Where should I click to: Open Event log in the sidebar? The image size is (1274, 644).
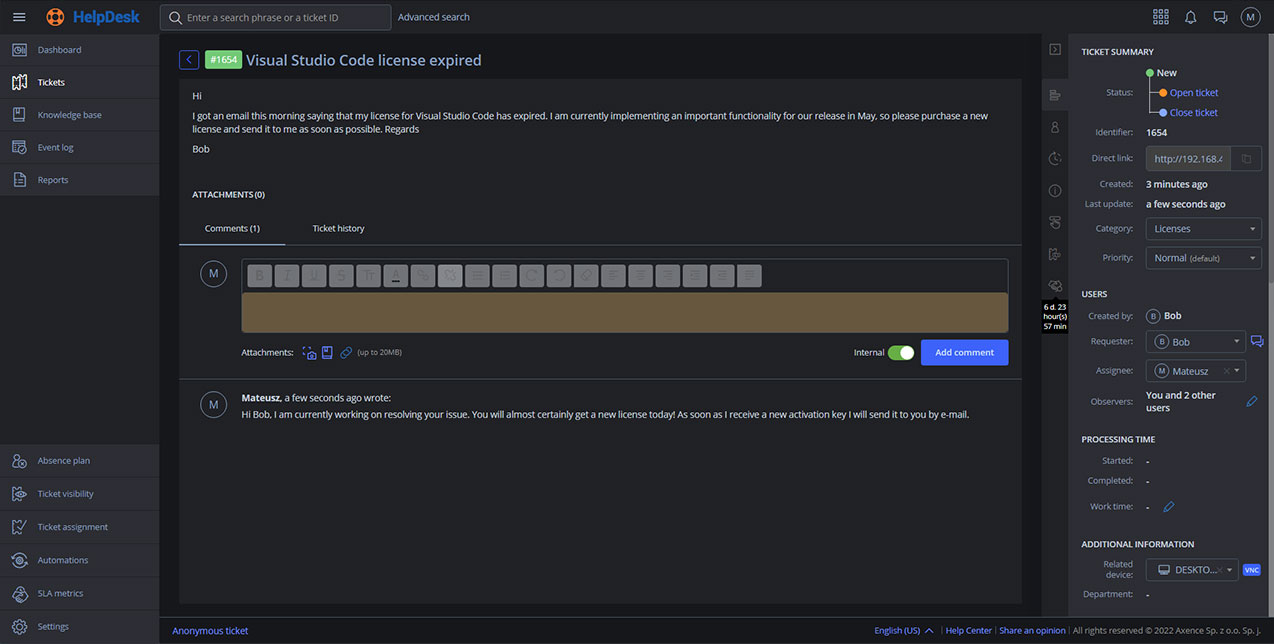point(80,148)
